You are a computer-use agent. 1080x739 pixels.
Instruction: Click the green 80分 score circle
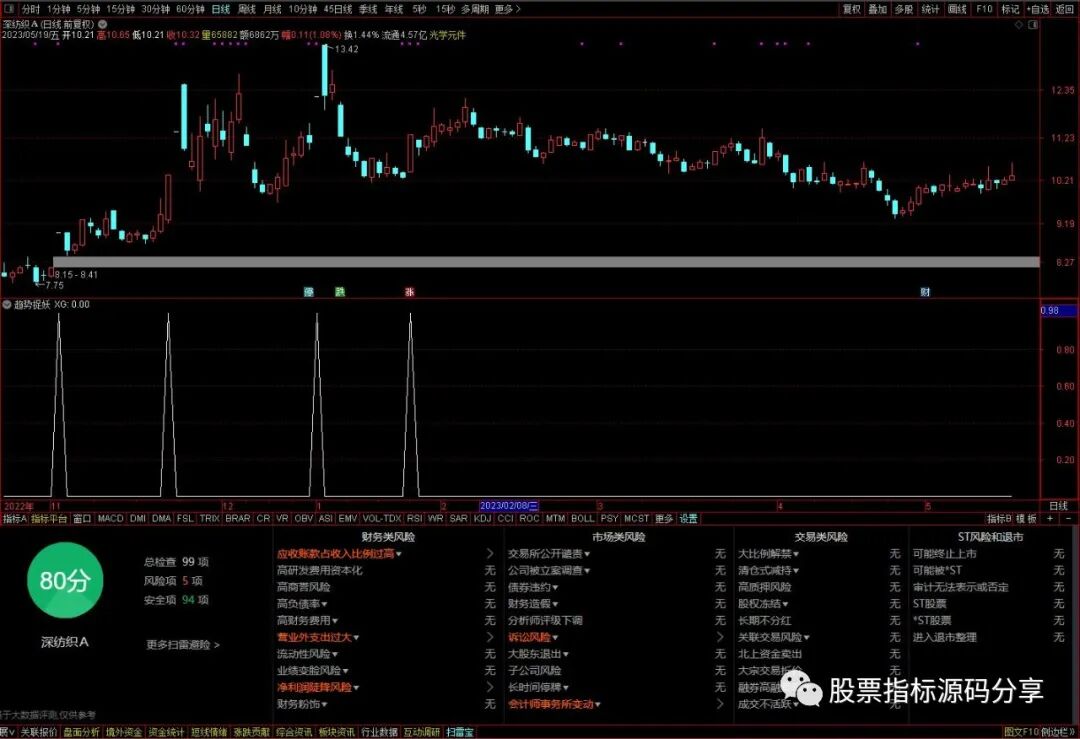tap(65, 580)
